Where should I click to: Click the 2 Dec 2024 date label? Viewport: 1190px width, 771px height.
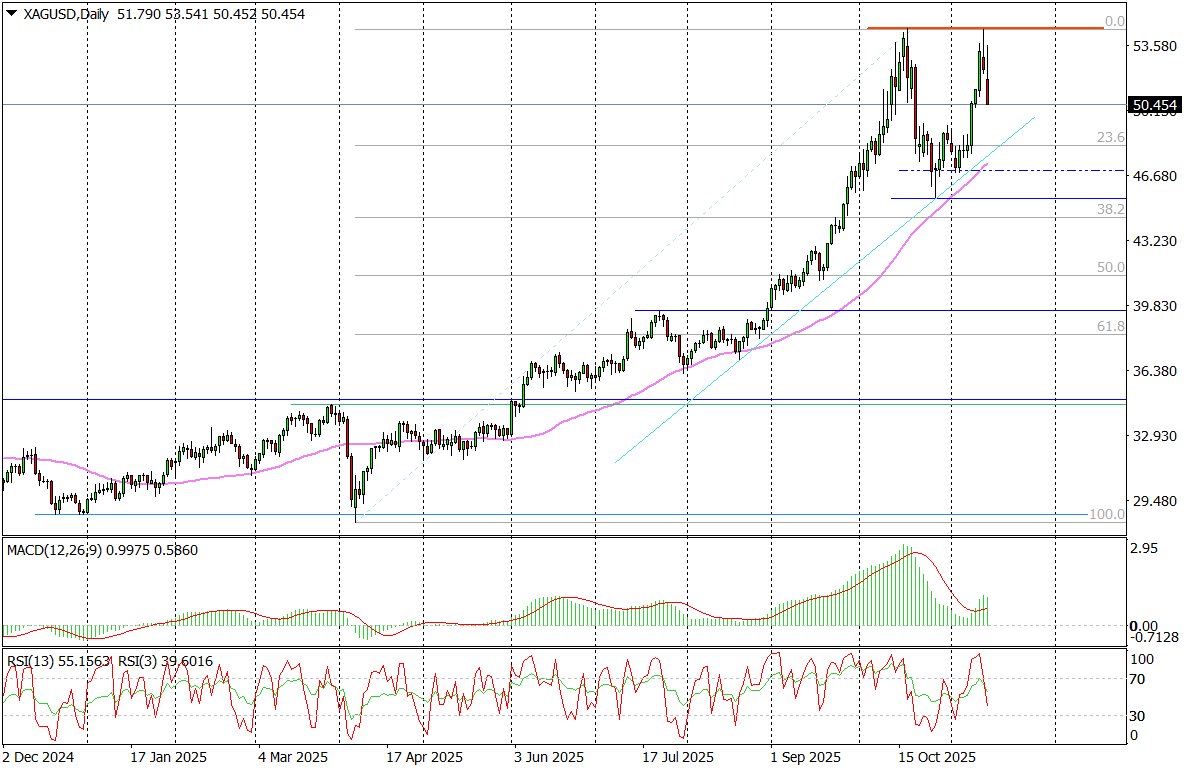tap(40, 757)
